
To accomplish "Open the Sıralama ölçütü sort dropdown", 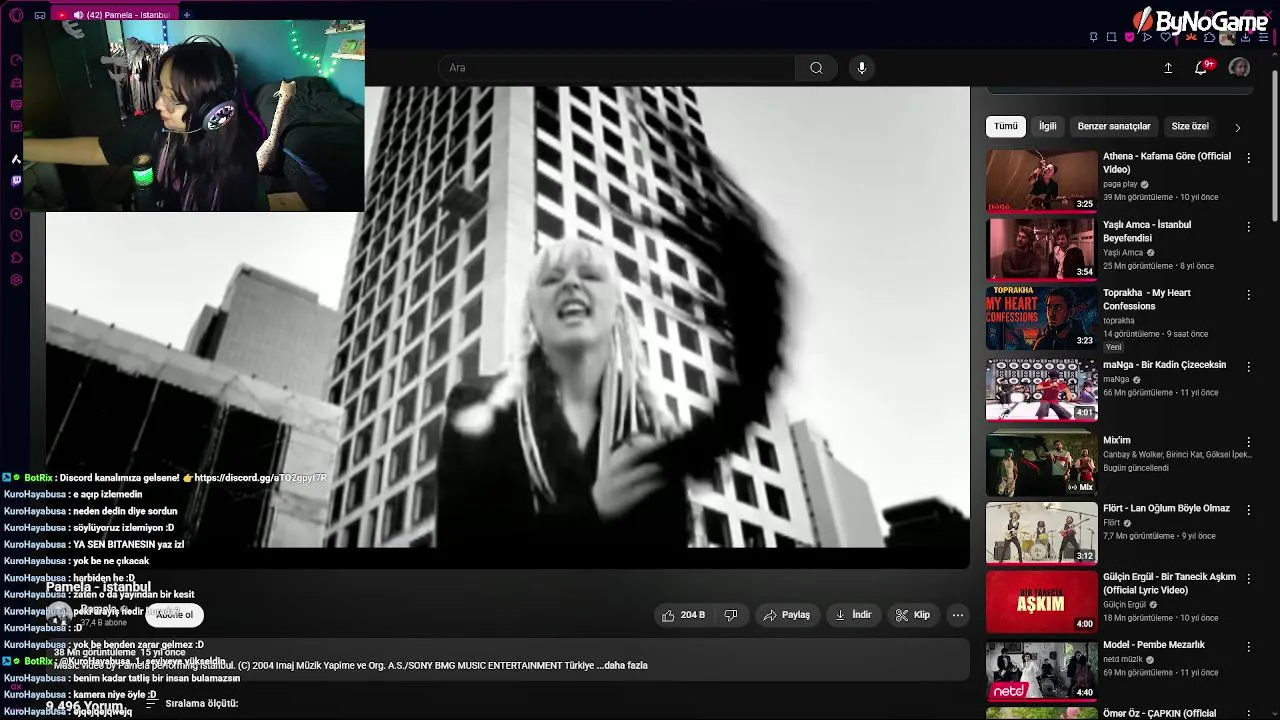I will click(192, 704).
